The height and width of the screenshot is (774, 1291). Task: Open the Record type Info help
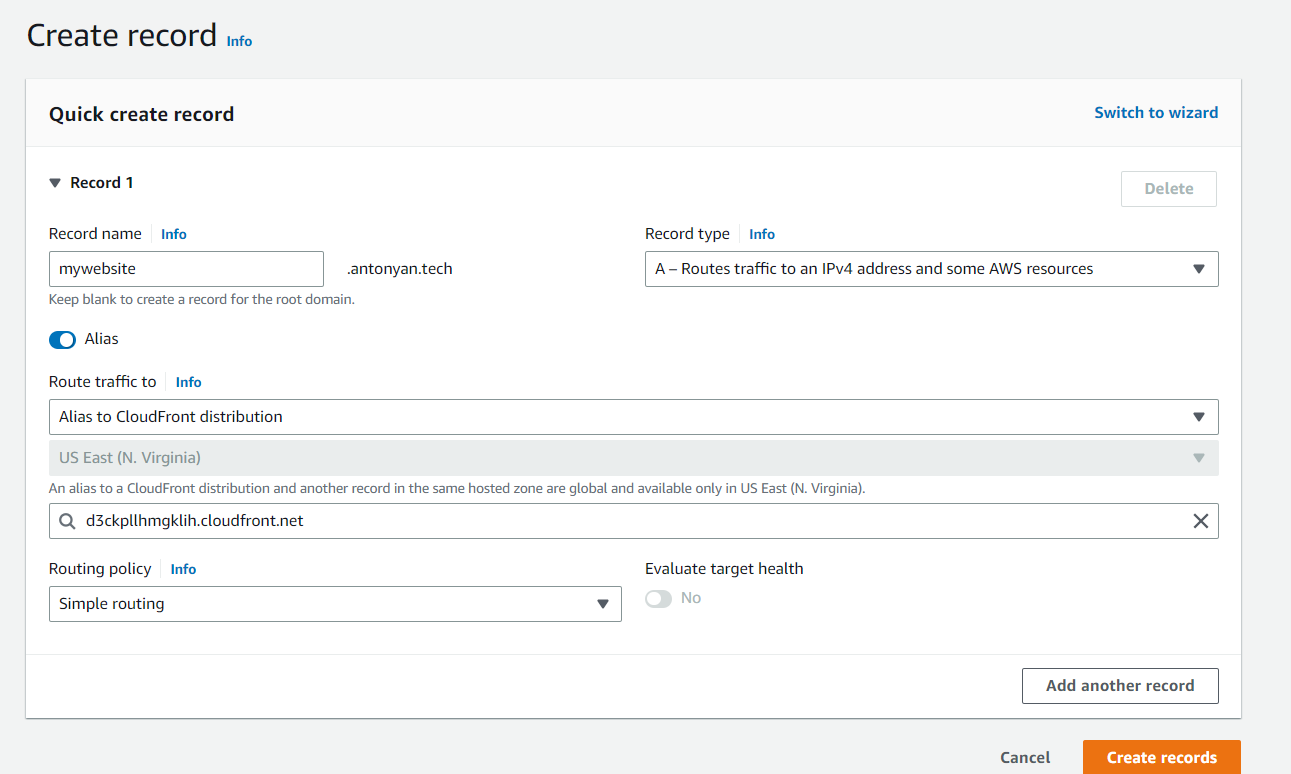pyautogui.click(x=761, y=233)
